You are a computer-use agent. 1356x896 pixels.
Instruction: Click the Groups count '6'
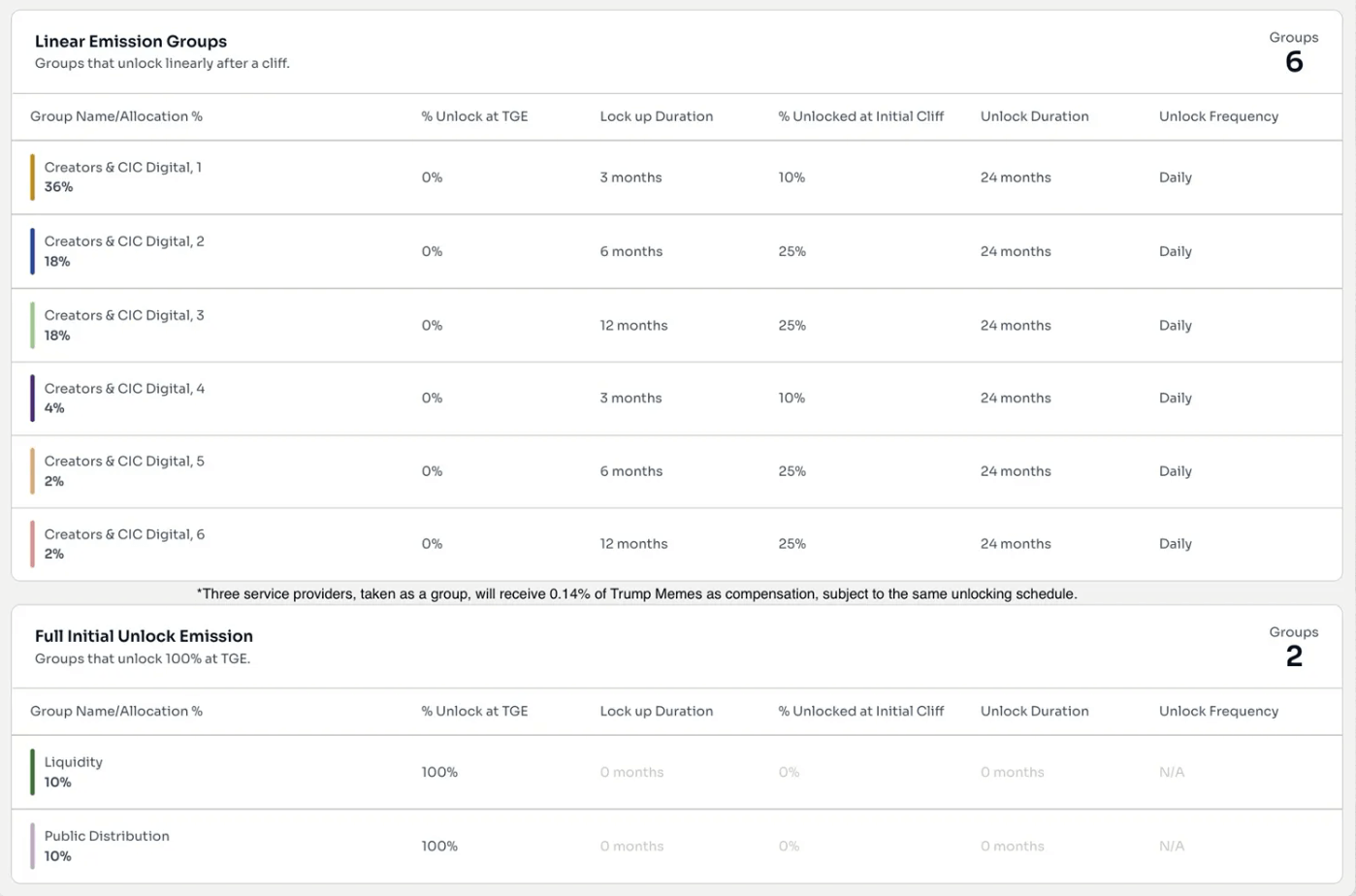point(1294,62)
